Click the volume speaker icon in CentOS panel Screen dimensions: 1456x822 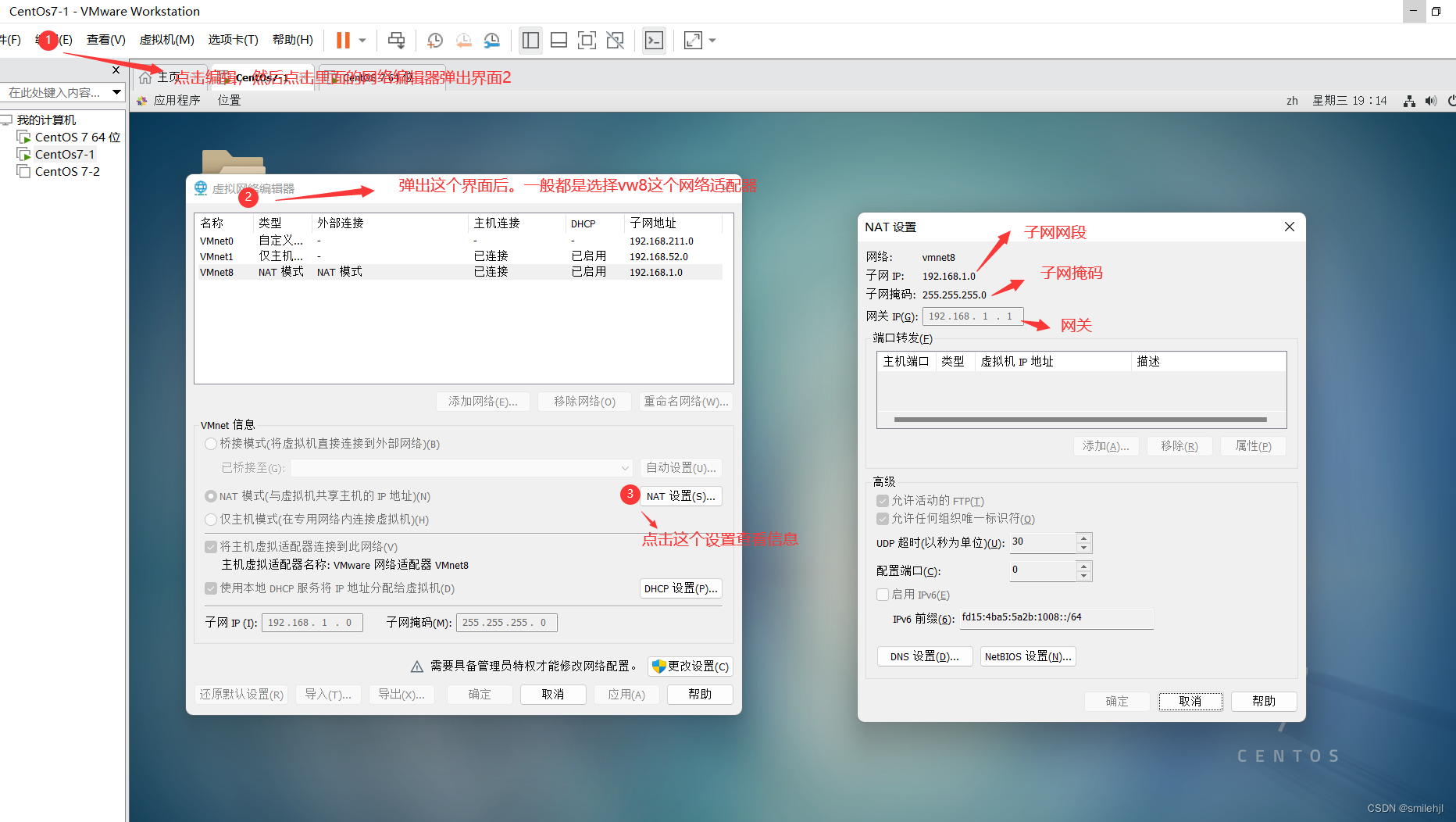coord(1430,101)
